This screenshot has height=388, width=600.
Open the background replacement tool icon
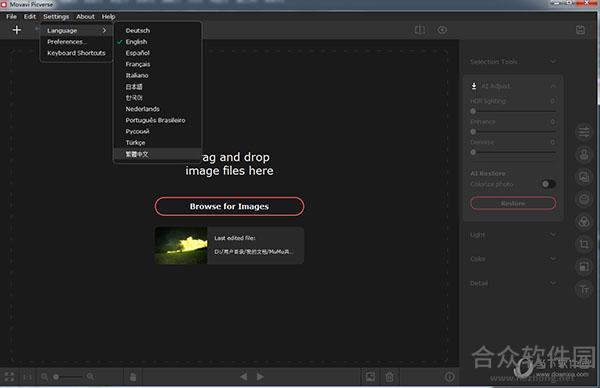click(x=584, y=177)
